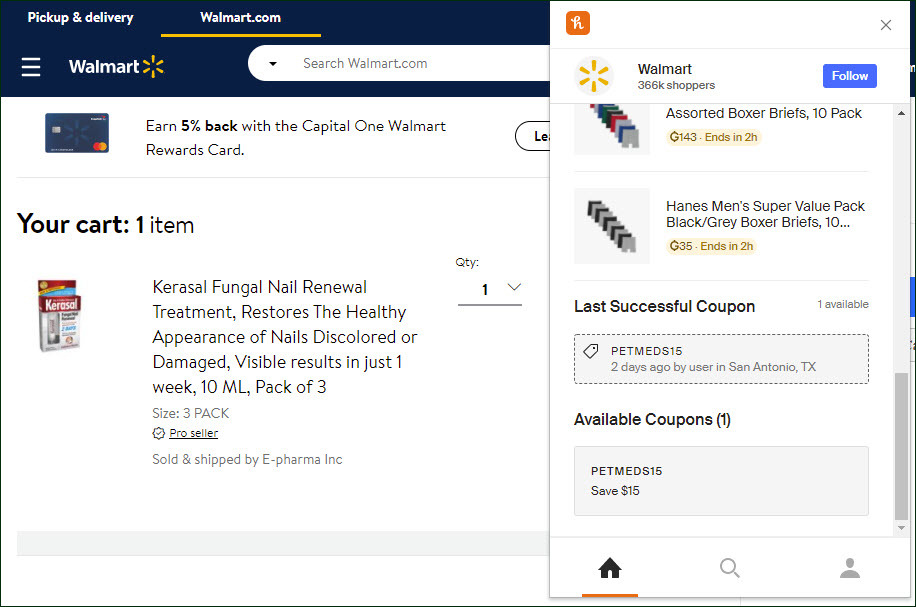Click the Last Successful Coupon heading
This screenshot has width=916, height=607.
tap(664, 306)
